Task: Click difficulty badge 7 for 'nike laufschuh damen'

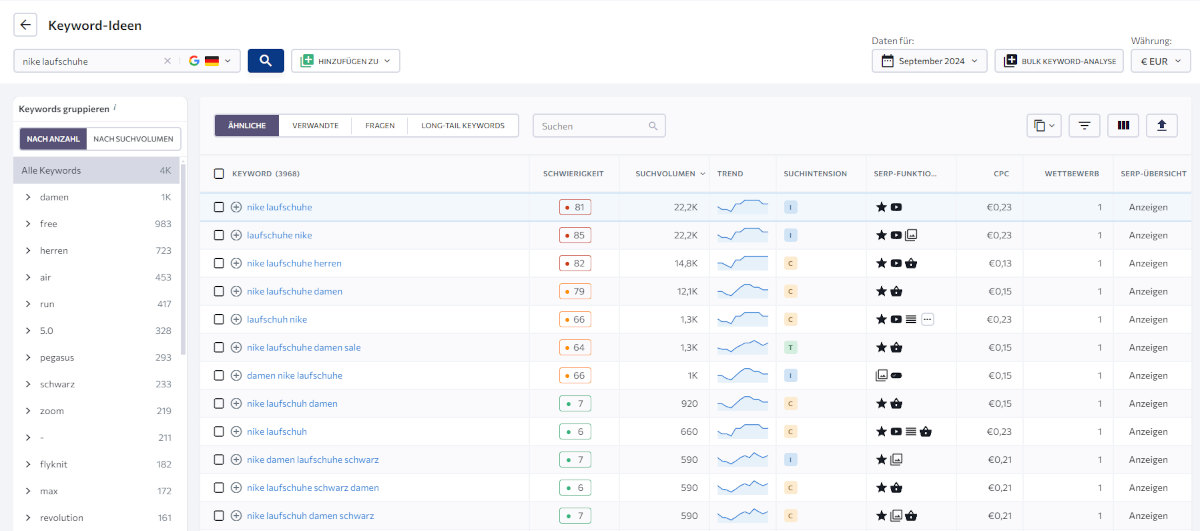Action: [575, 403]
